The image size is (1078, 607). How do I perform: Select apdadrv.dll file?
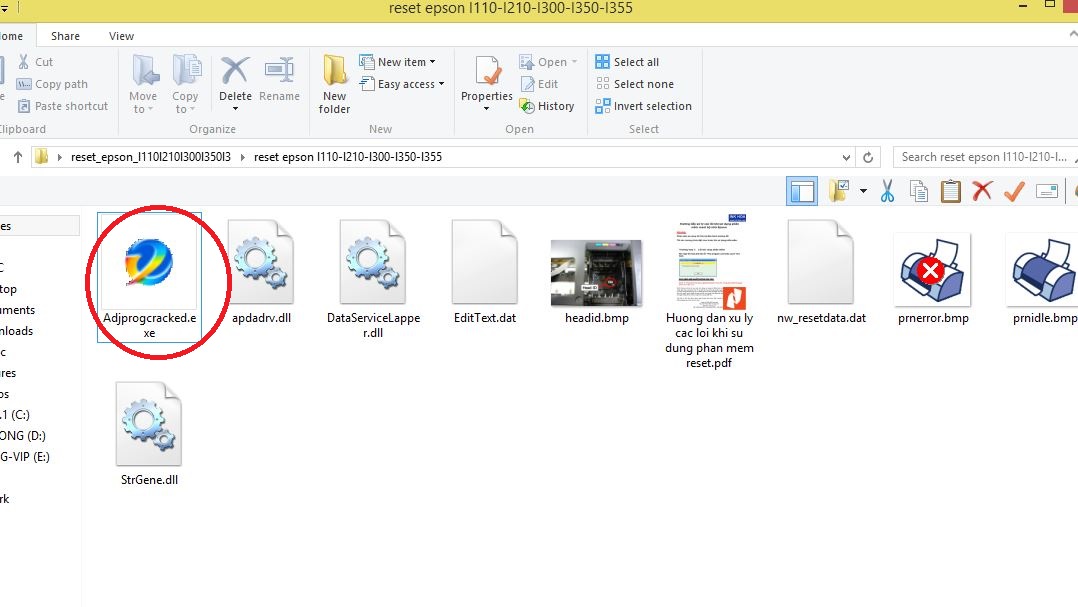click(261, 272)
